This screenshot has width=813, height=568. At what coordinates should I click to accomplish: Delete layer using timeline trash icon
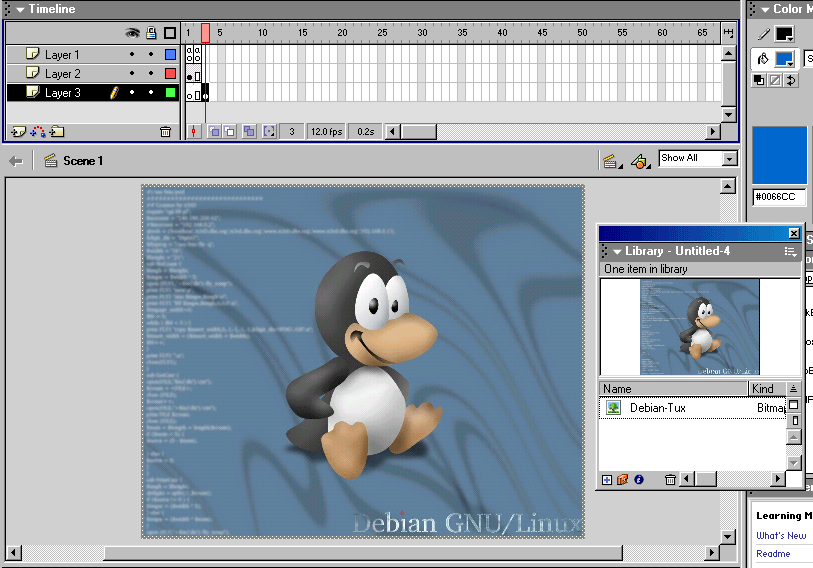(x=166, y=131)
